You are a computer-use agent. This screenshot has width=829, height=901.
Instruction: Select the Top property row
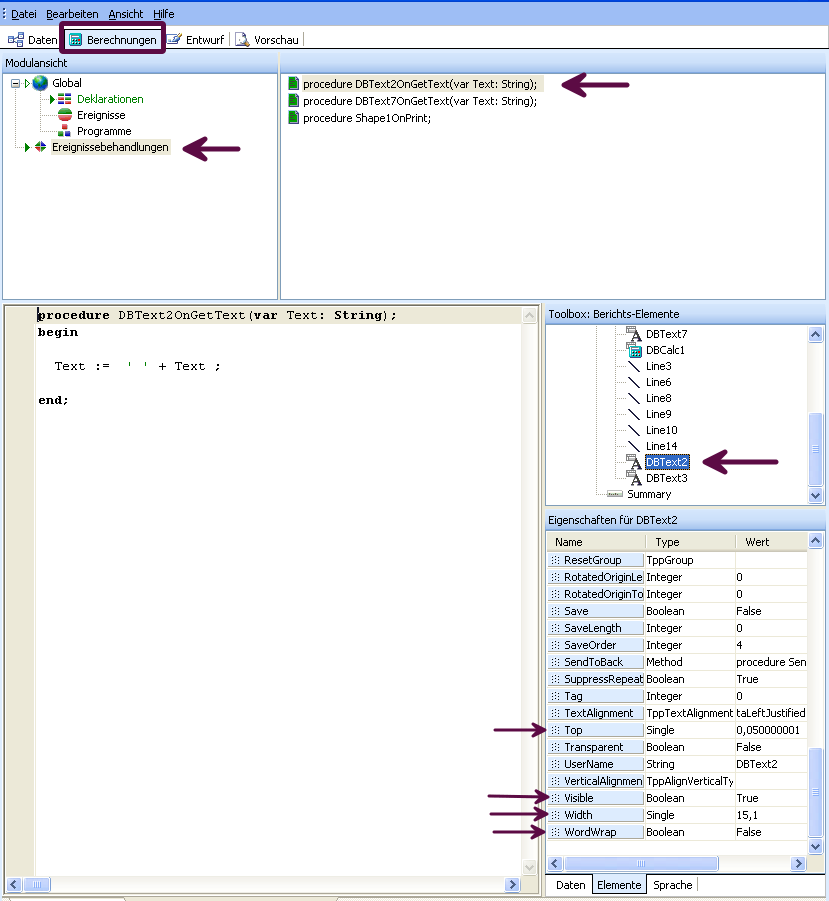(677, 730)
